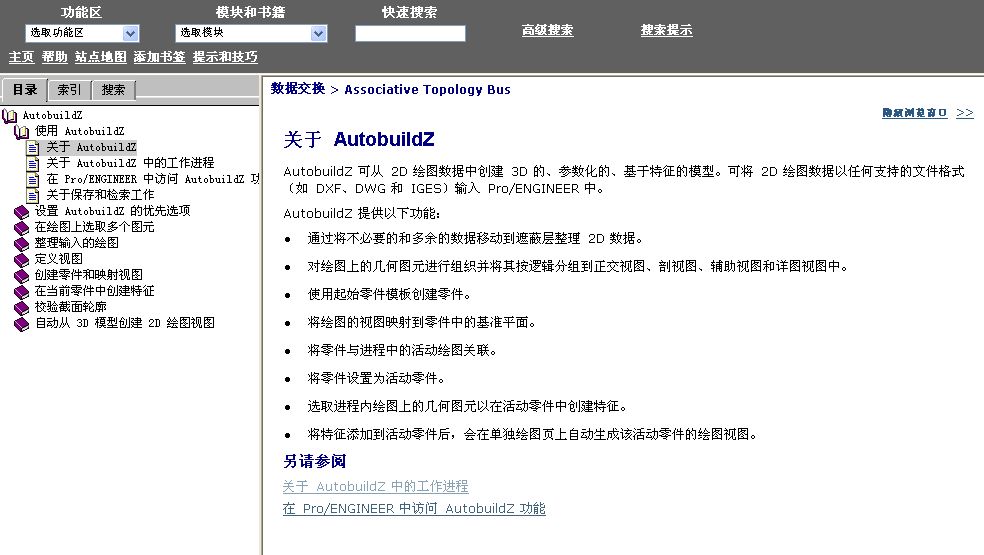Viewport: 984px width, 555px height.
Task: Click bullet text 使用起始零件模板创建零件
Action: pos(389,294)
